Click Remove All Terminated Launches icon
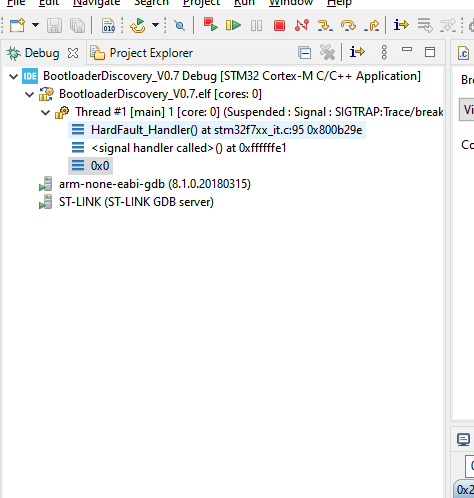 tap(327, 53)
